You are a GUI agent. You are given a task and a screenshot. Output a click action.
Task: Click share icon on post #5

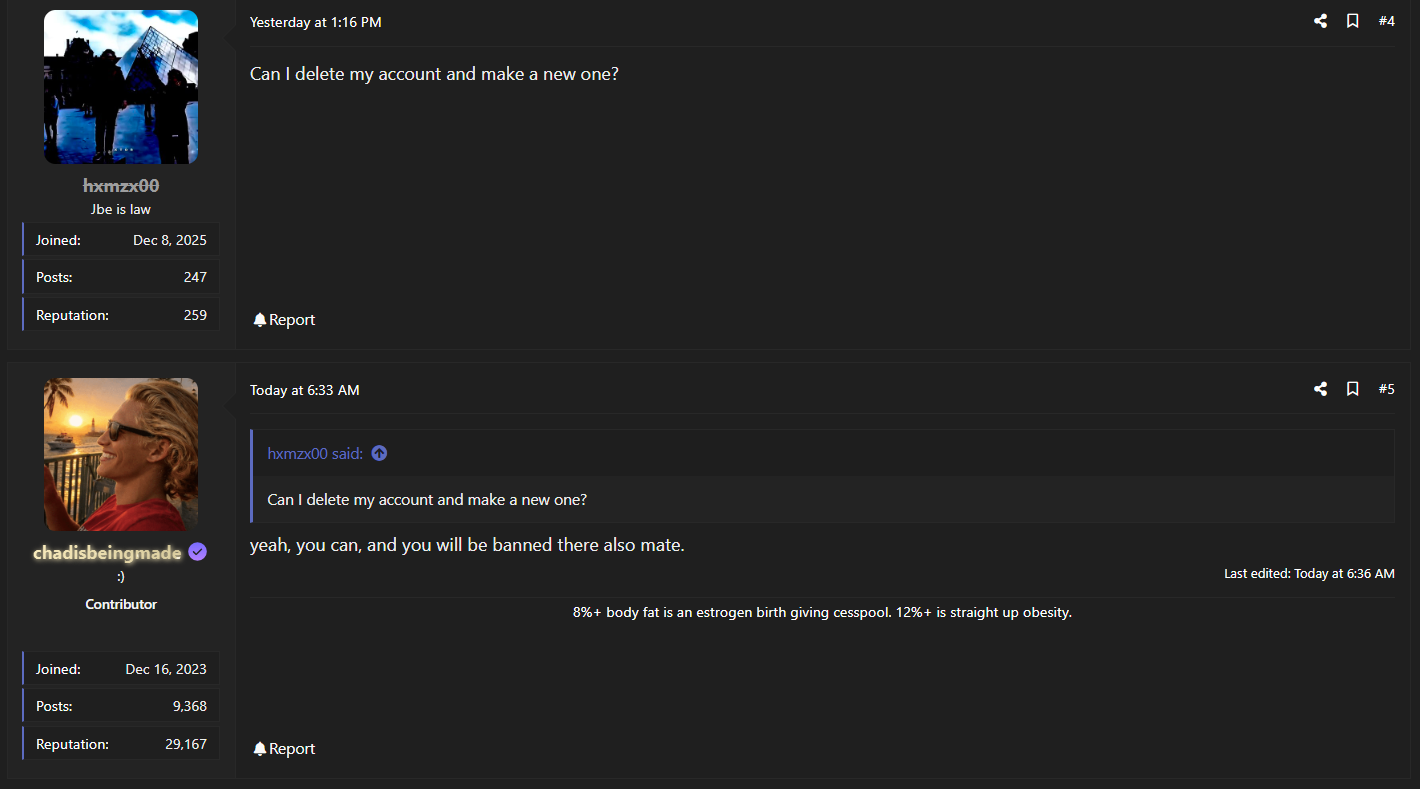(1320, 389)
